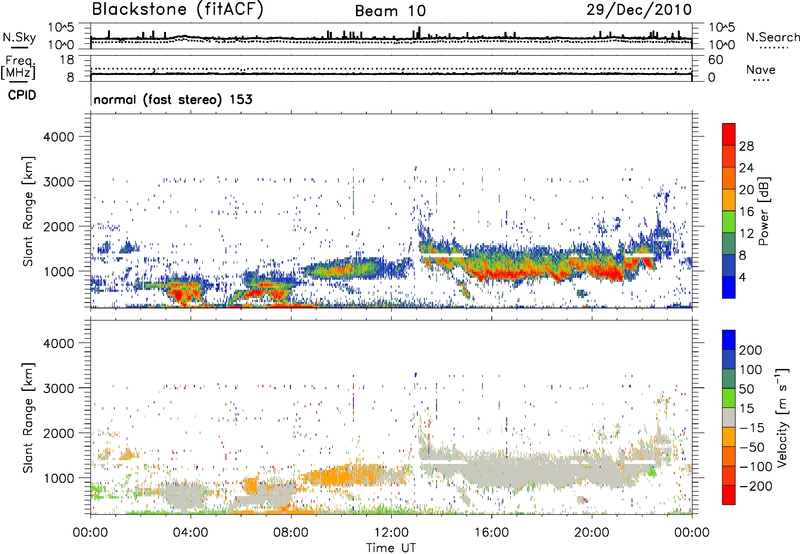Click the 'Beam 10' label
Screen dimensions: 800x554
[390, 11]
